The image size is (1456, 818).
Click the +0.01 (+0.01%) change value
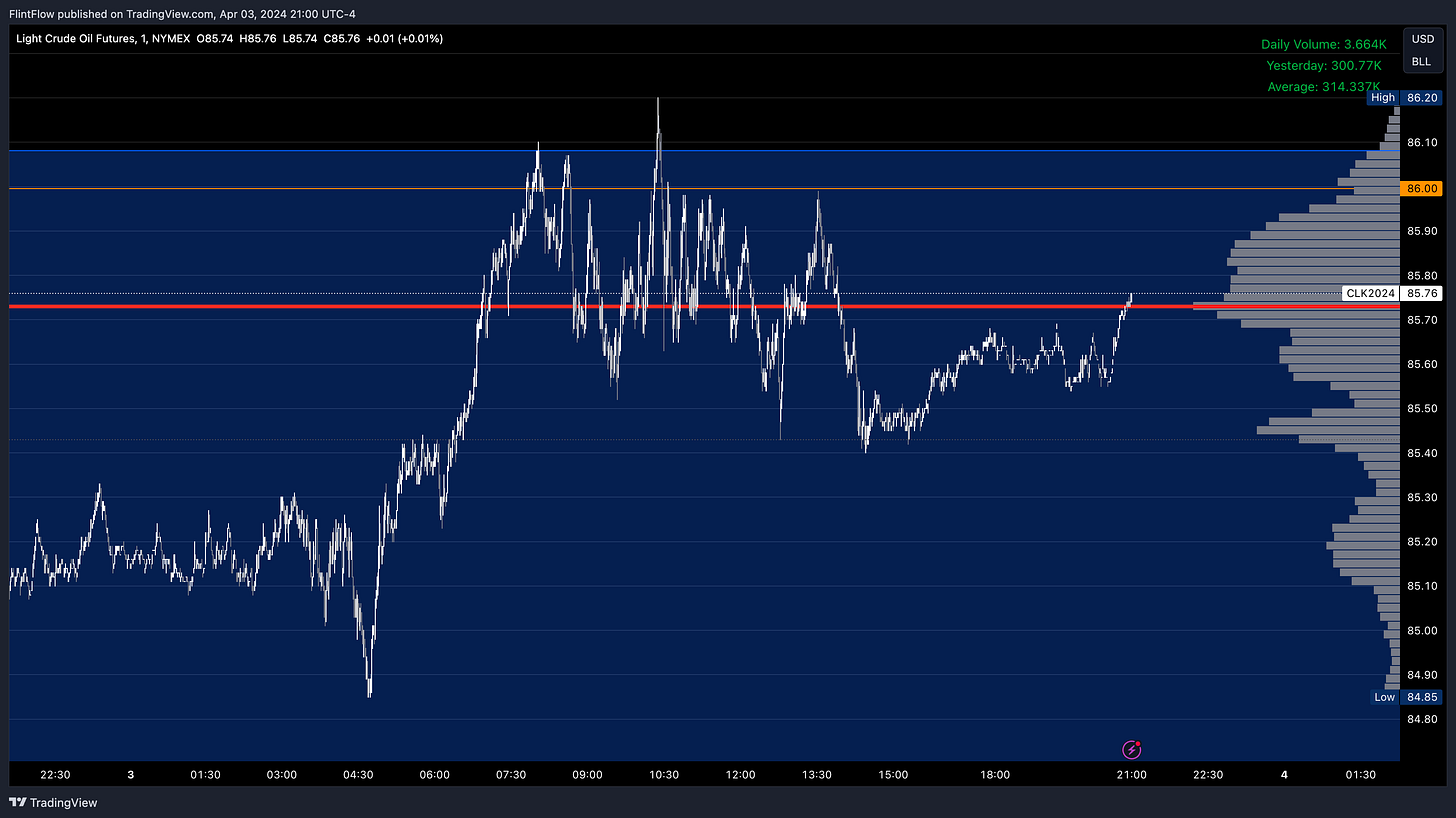pyautogui.click(x=405, y=38)
